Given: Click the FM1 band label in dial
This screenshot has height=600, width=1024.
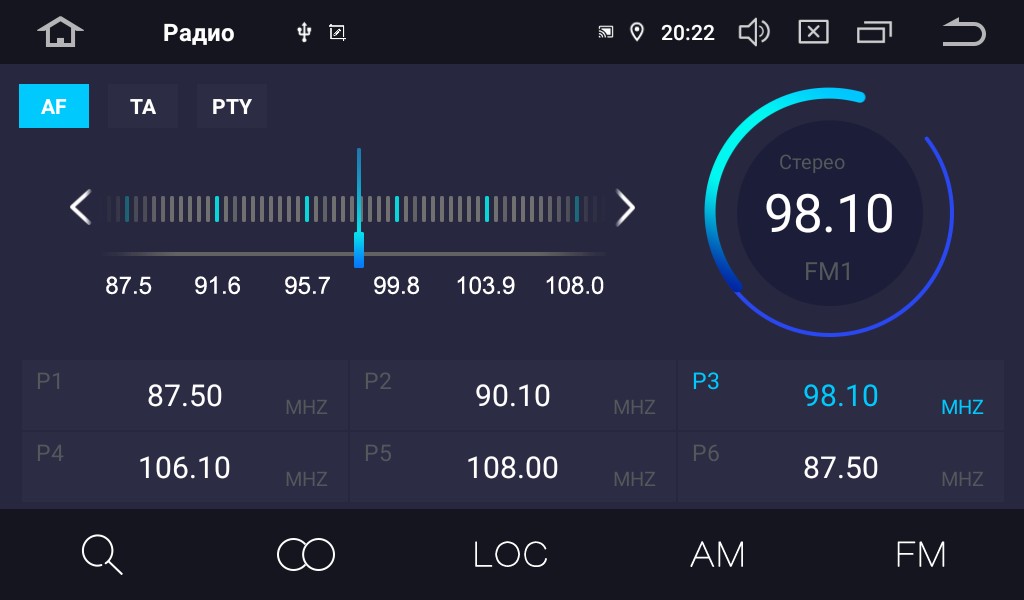Looking at the screenshot, I should [828, 271].
